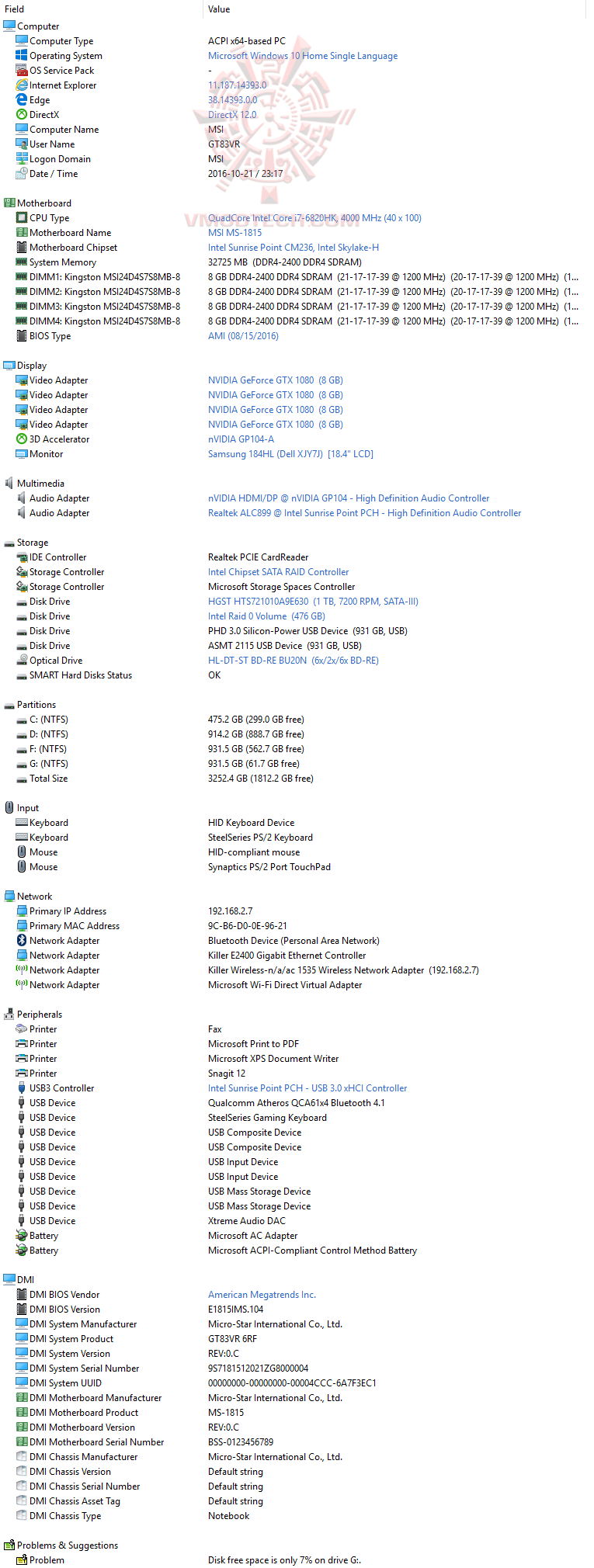The width and height of the screenshot is (594, 1568).
Task: Open Realtek ALC899 audio controller link
Action: tap(364, 513)
